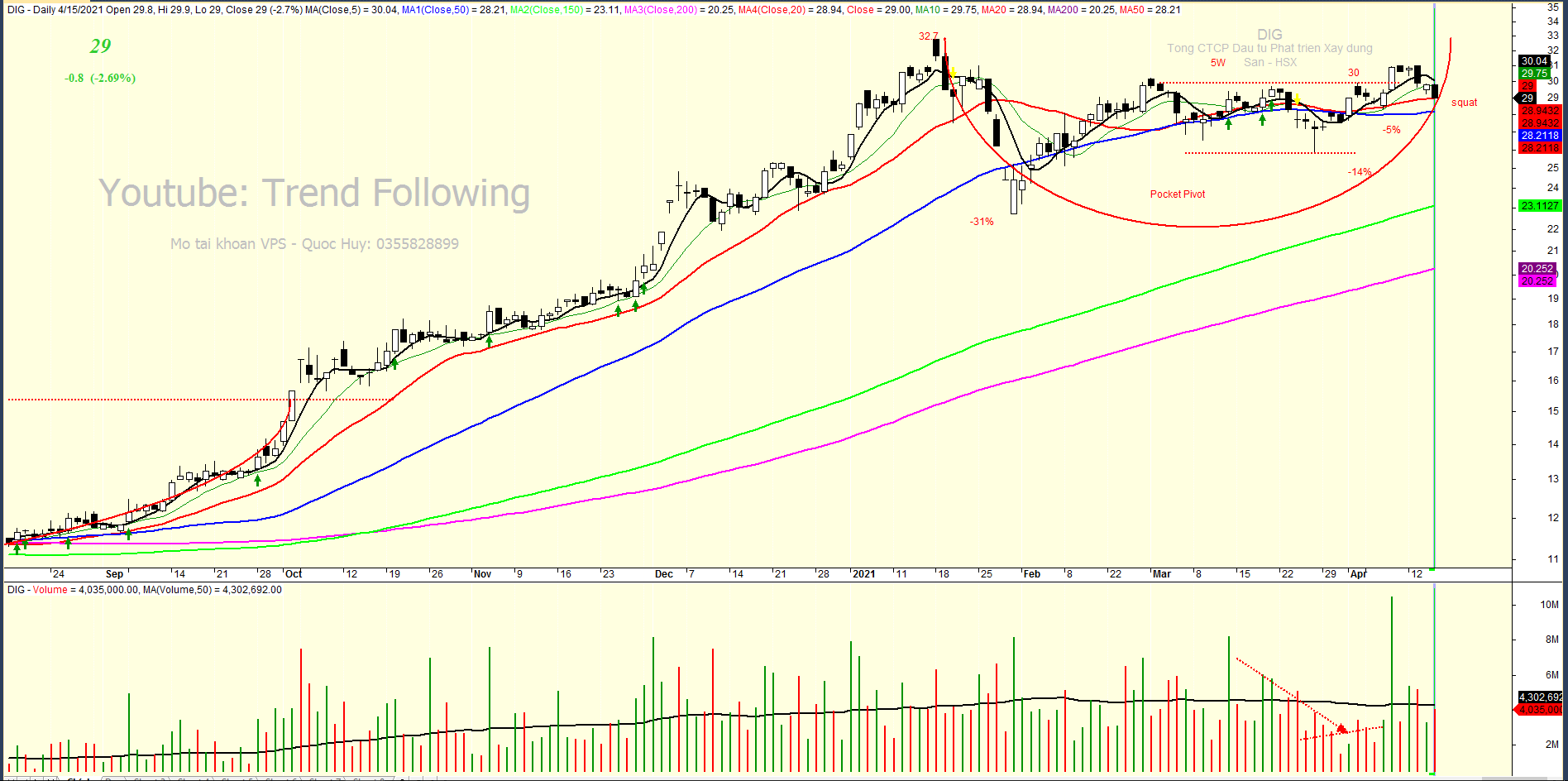This screenshot has width=1568, height=781.
Task: Click the red arrowhead in the volume pane
Action: [1341, 729]
